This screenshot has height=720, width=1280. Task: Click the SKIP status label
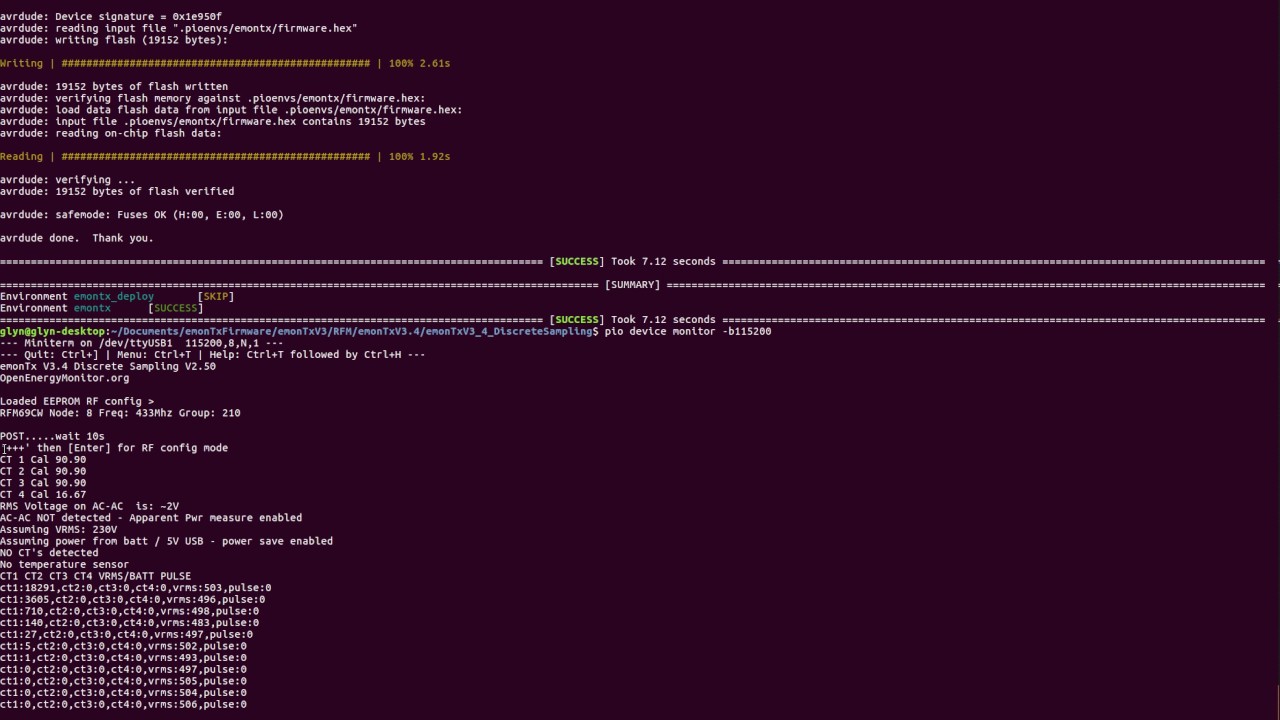[x=216, y=296]
